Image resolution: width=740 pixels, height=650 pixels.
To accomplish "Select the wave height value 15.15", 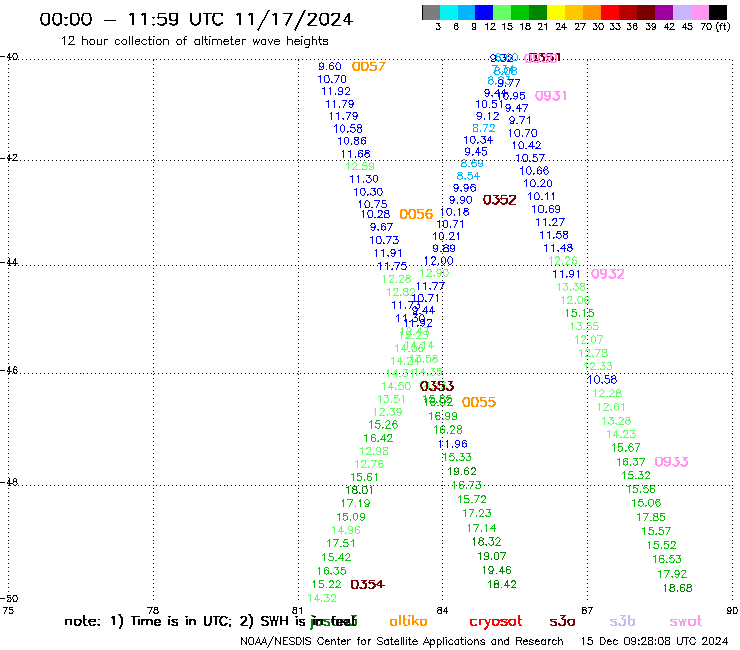I will 580,313.
